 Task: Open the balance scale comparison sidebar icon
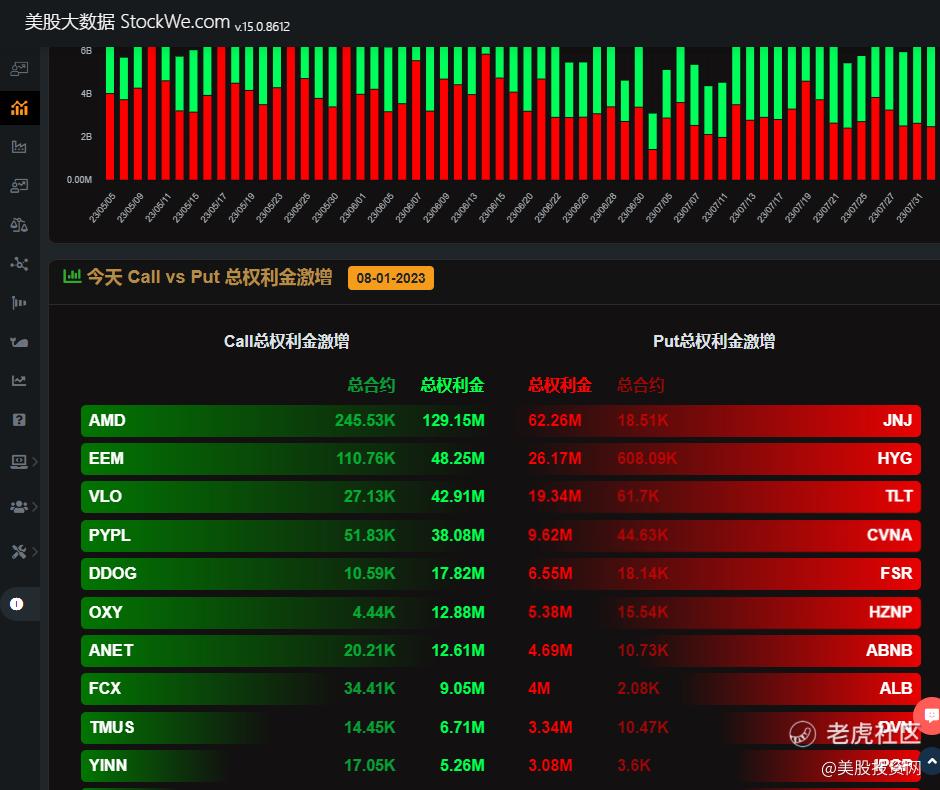[19, 225]
